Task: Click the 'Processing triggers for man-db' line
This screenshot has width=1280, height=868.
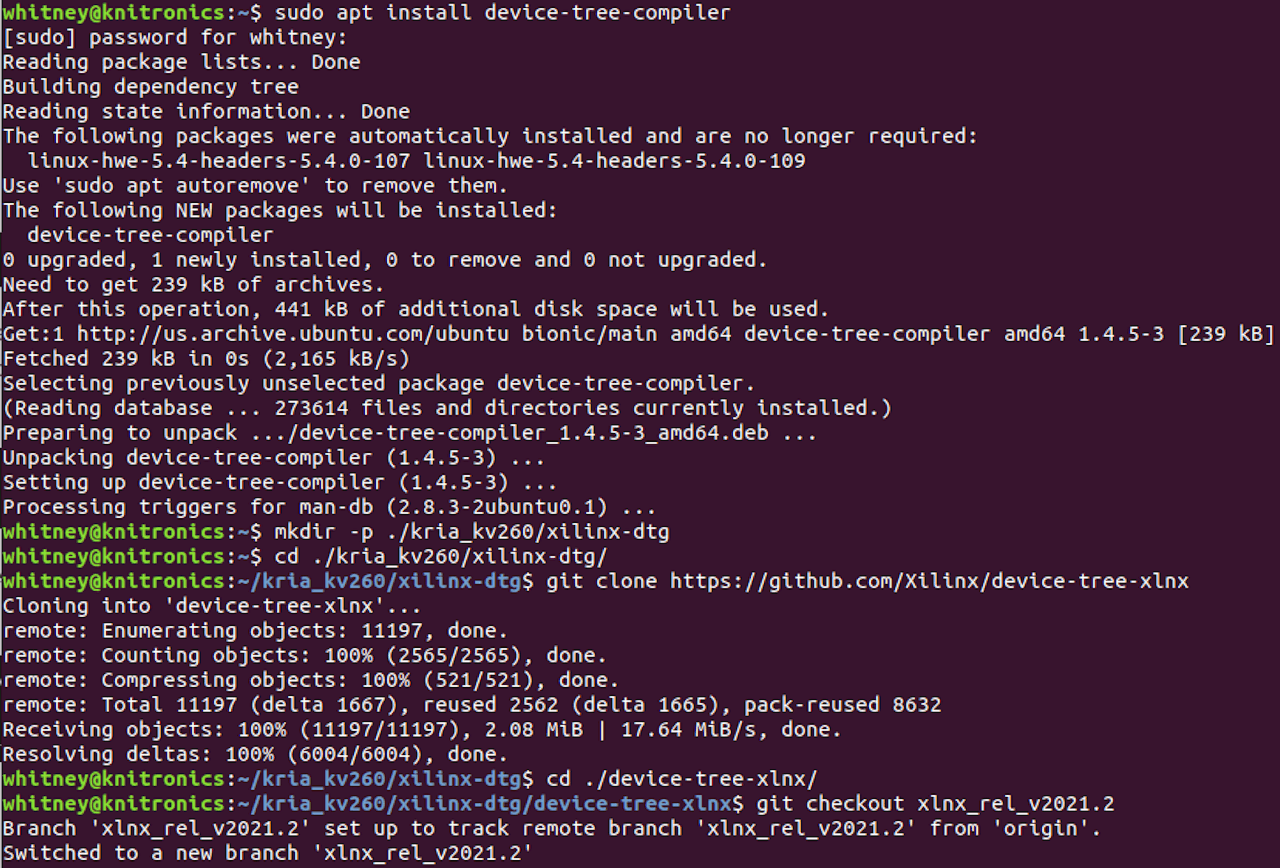Action: (329, 507)
